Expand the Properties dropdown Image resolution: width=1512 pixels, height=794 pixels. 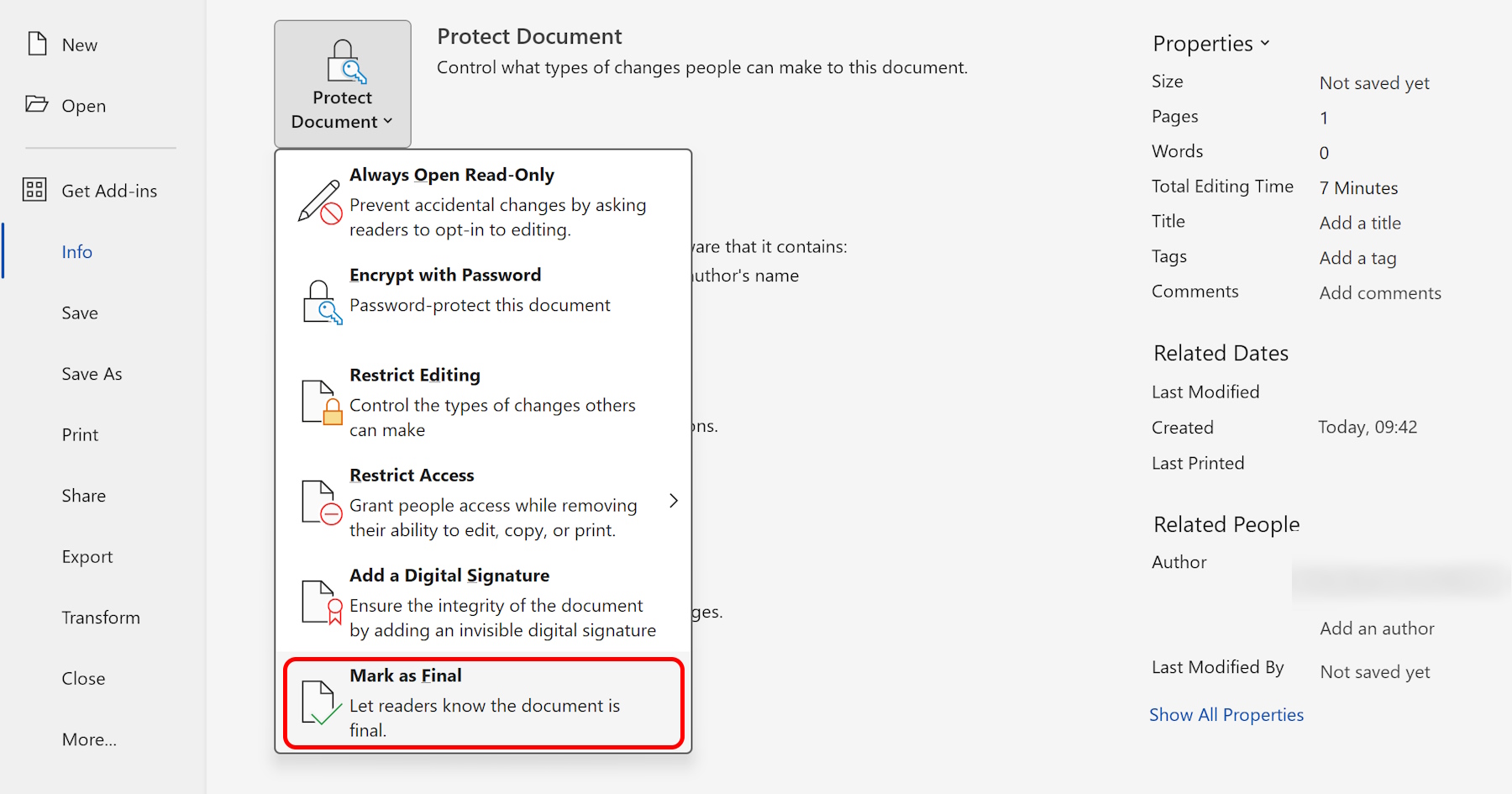[1264, 43]
